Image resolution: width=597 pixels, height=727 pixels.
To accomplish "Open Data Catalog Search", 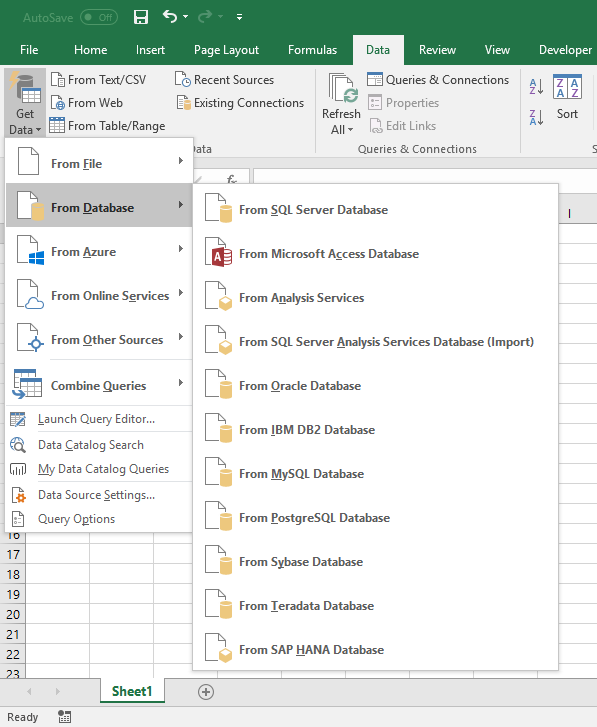I will pos(99,445).
